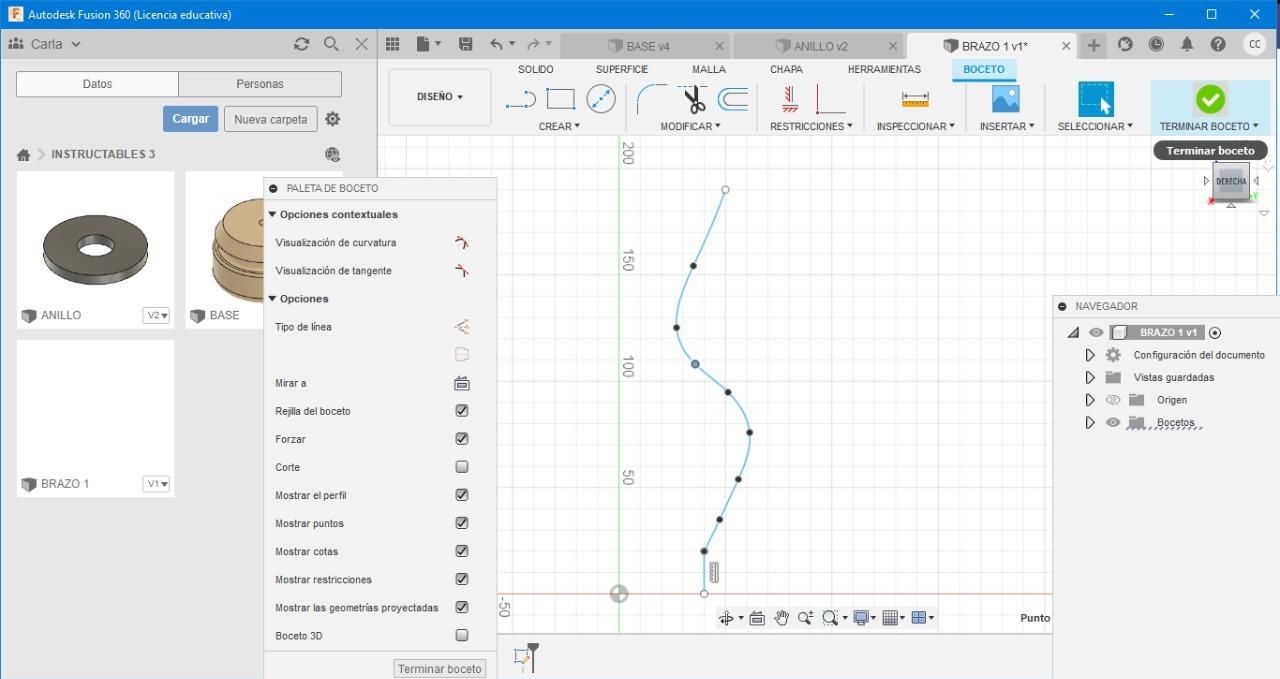Activate the Pan hand tool
This screenshot has width=1280, height=679.
[x=781, y=618]
